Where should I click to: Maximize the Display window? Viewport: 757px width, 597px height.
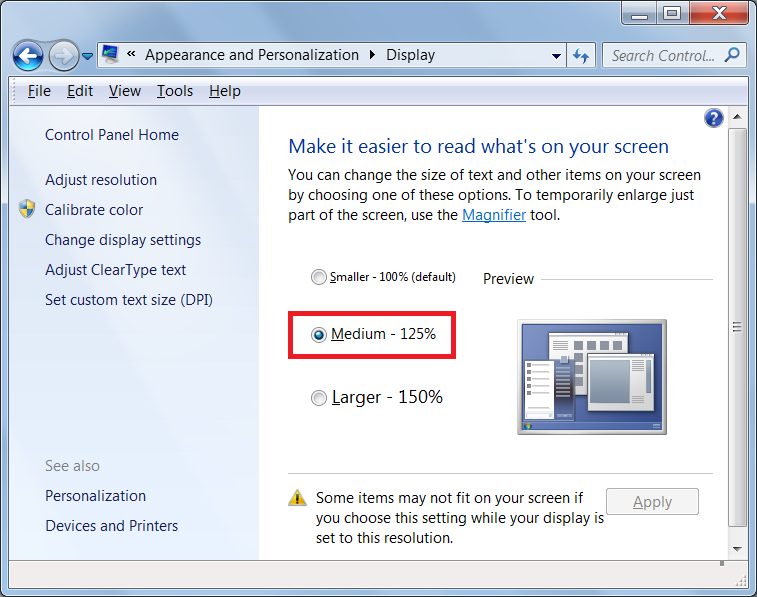(x=672, y=14)
